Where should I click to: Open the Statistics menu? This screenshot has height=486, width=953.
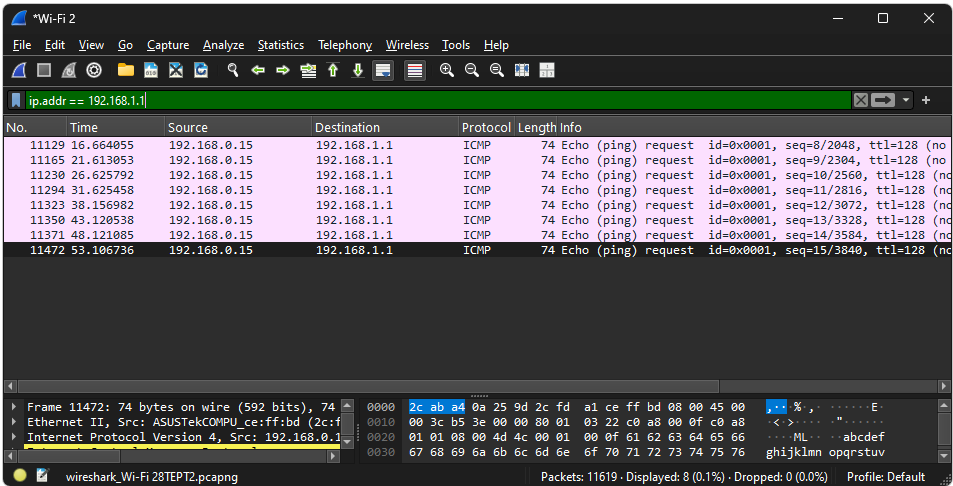coord(280,45)
